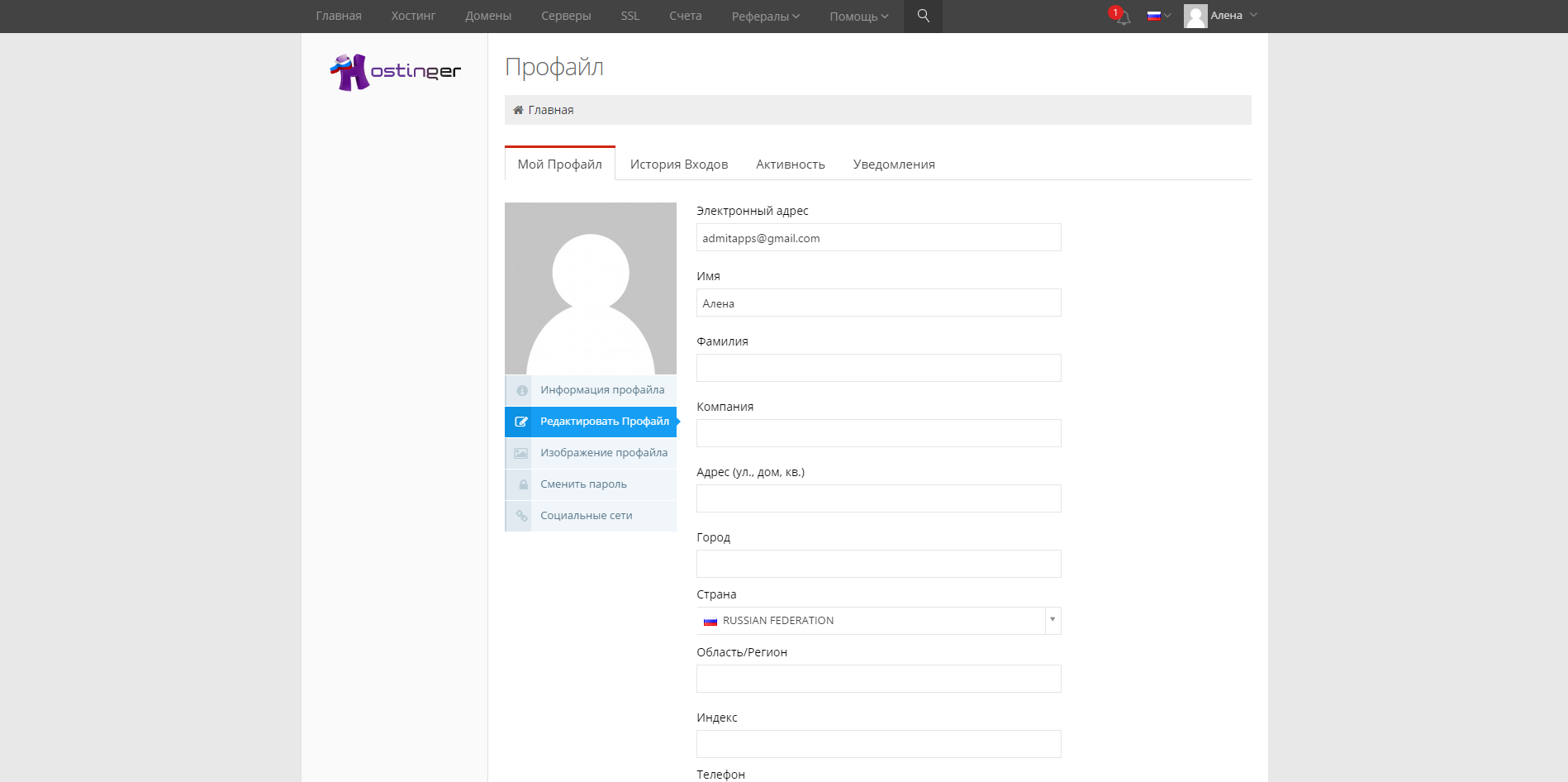1568x782 pixels.
Task: Switch to the История Входов tab
Action: tap(679, 164)
